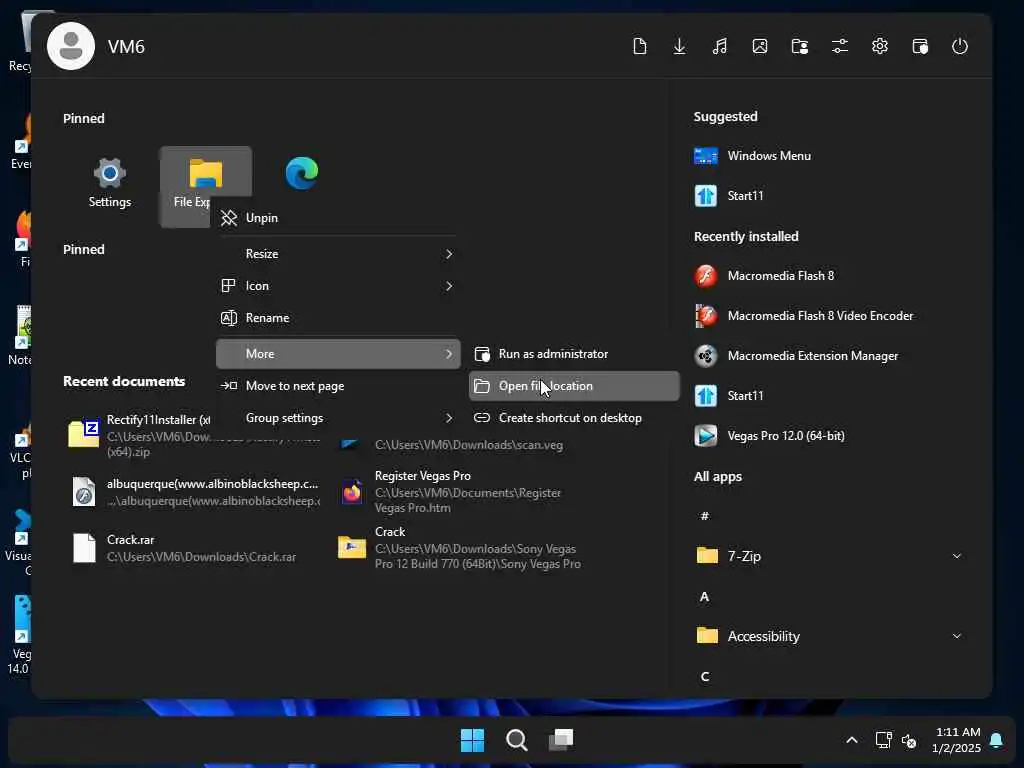1024x768 pixels.
Task: Select Create shortcut on desktop
Action: click(x=574, y=418)
